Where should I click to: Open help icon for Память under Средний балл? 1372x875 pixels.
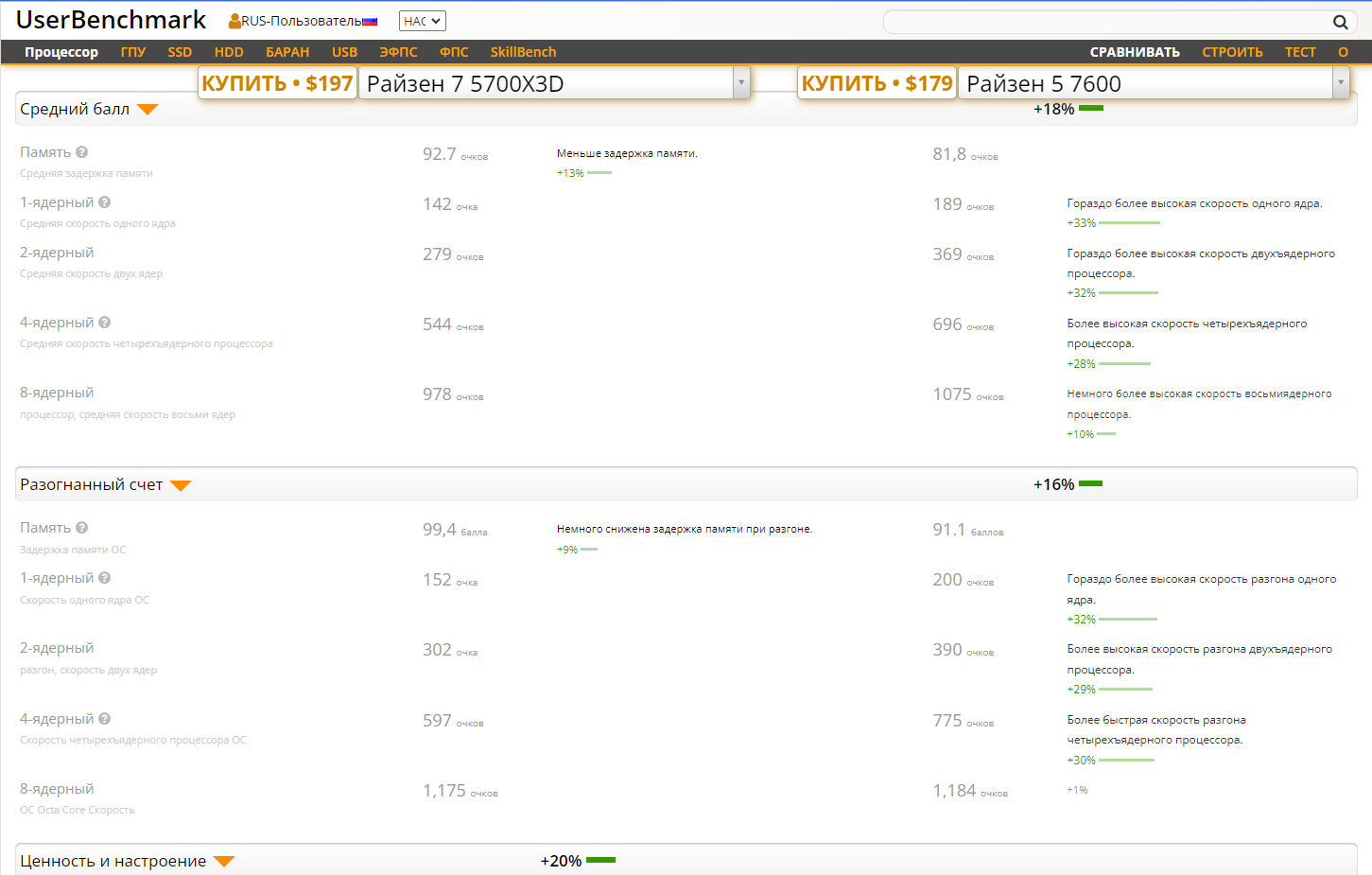pyautogui.click(x=82, y=152)
